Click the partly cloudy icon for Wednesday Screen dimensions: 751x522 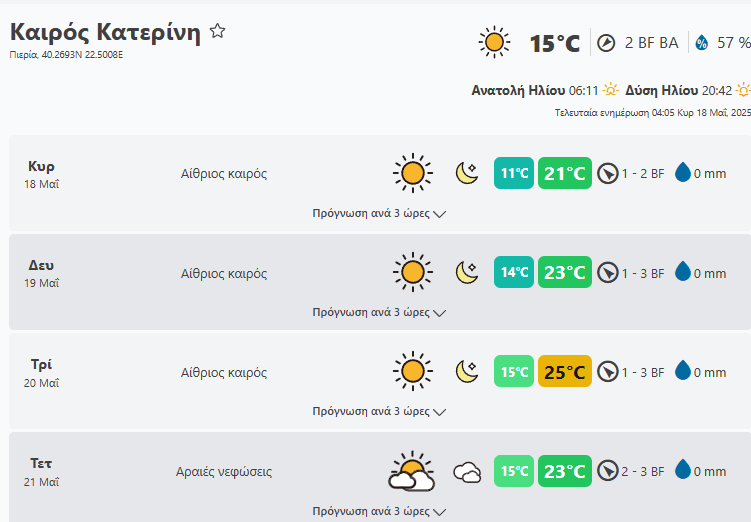click(x=411, y=472)
